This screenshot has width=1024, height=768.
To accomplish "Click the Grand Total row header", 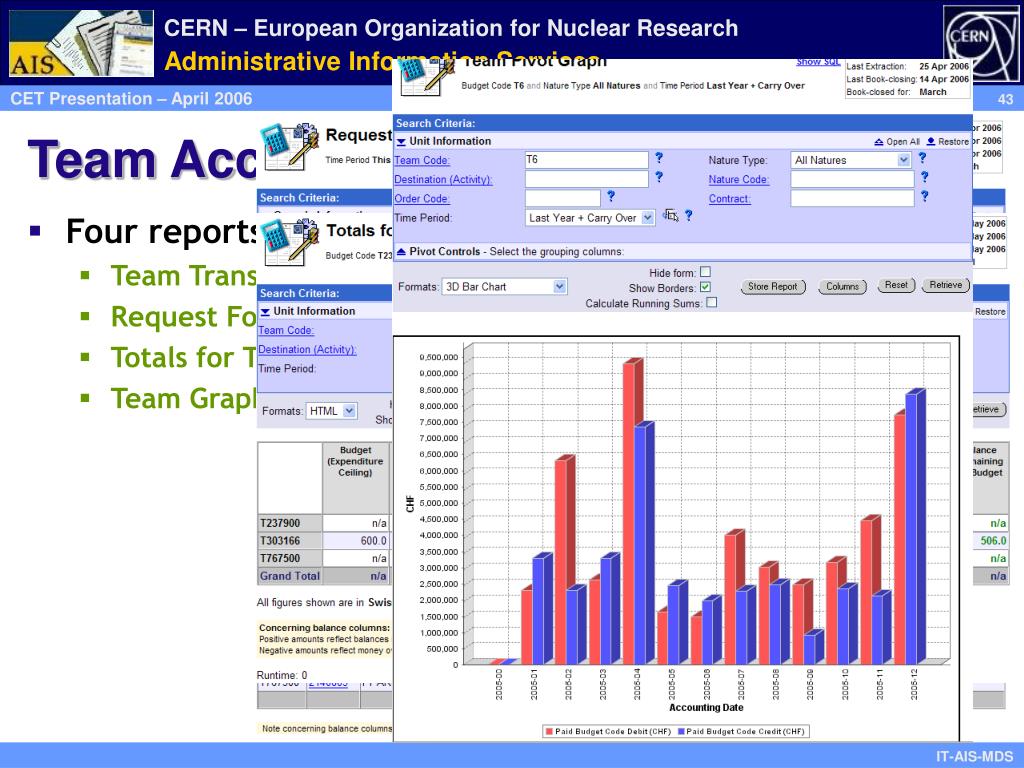I will click(x=290, y=576).
